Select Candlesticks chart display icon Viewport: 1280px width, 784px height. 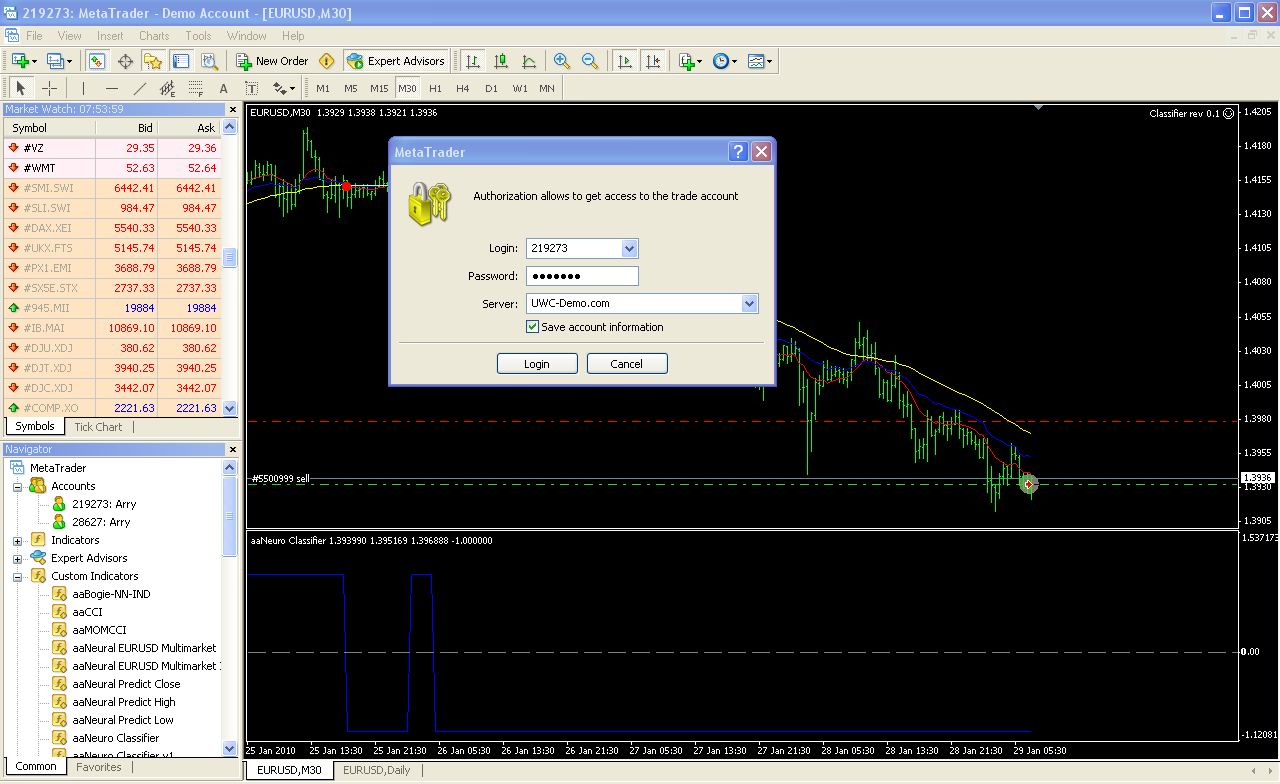click(500, 61)
